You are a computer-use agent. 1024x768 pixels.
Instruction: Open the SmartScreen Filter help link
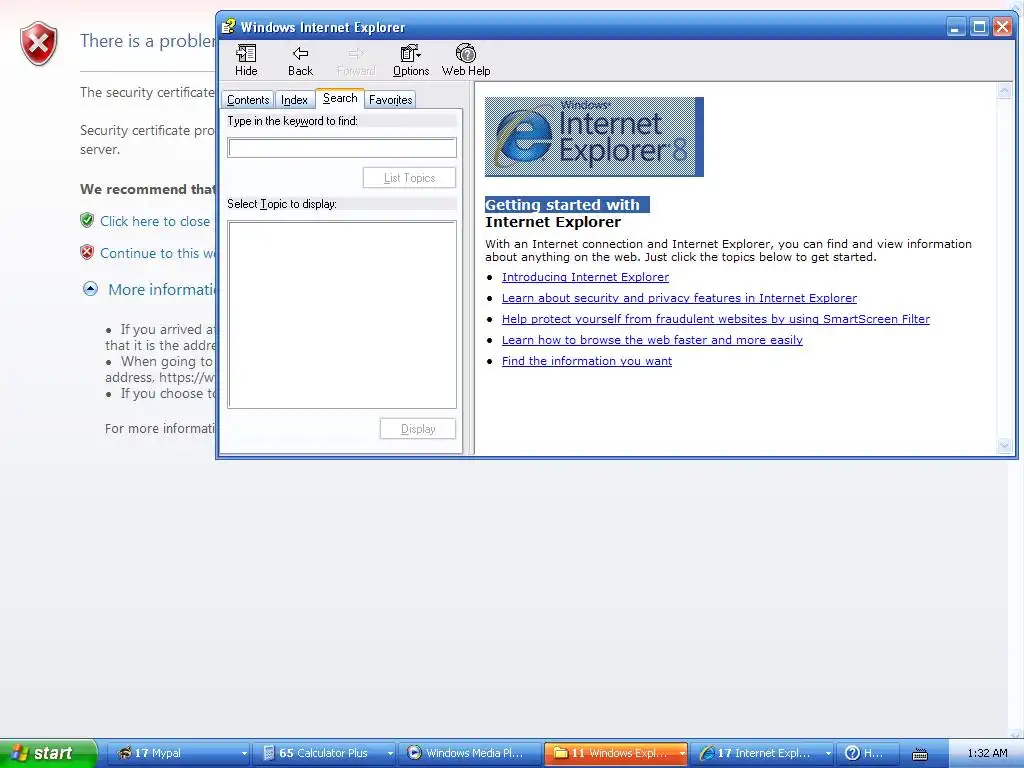pos(716,319)
